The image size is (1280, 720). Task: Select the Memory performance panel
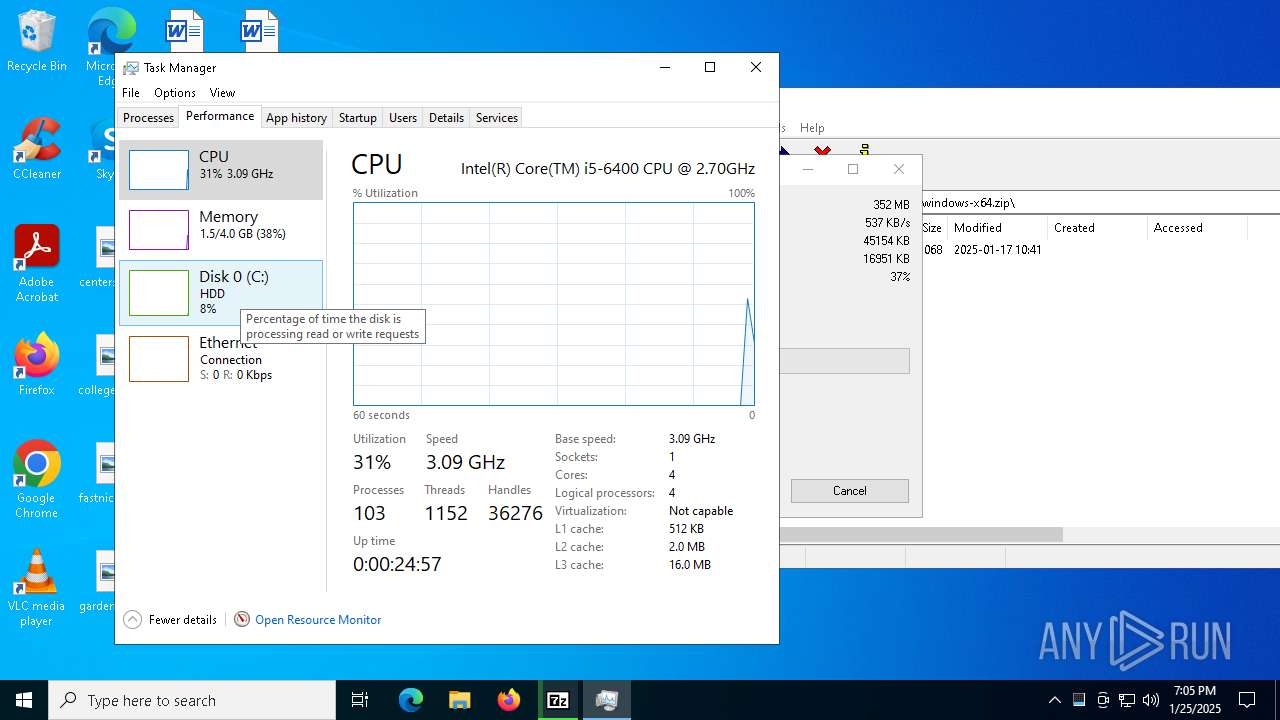point(221,230)
